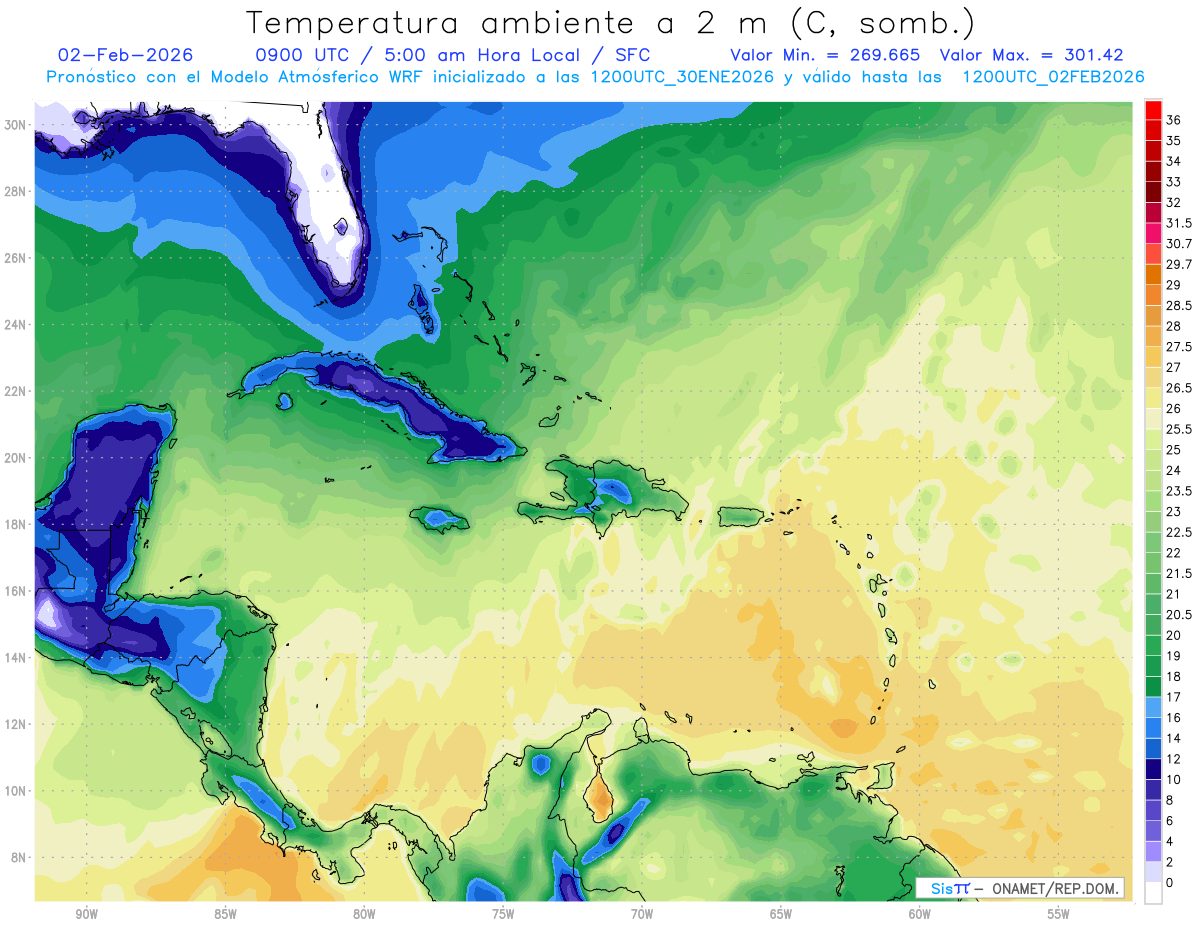Click the '14N' latitude axis label
This screenshot has width=1200, height=927.
pyautogui.click(x=15, y=658)
